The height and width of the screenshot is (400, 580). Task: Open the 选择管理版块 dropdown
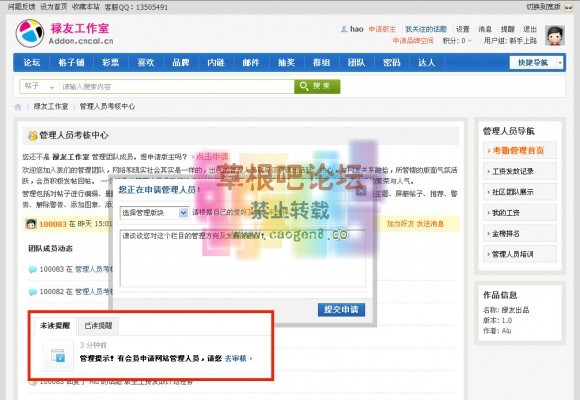point(154,213)
